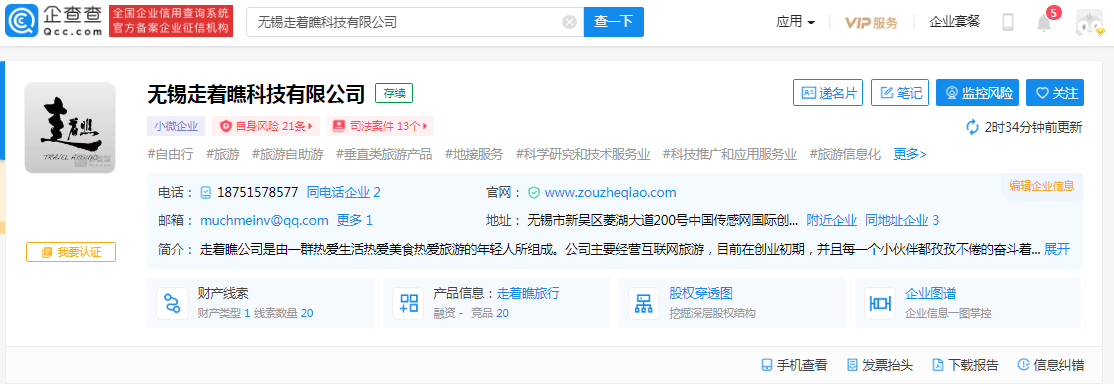
Task: Click 下载报告 option
Action: pos(966,366)
